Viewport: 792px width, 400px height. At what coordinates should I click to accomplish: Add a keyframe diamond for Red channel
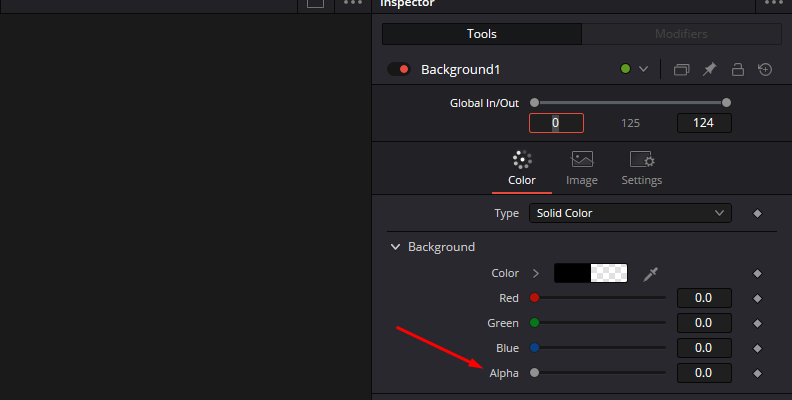click(757, 298)
